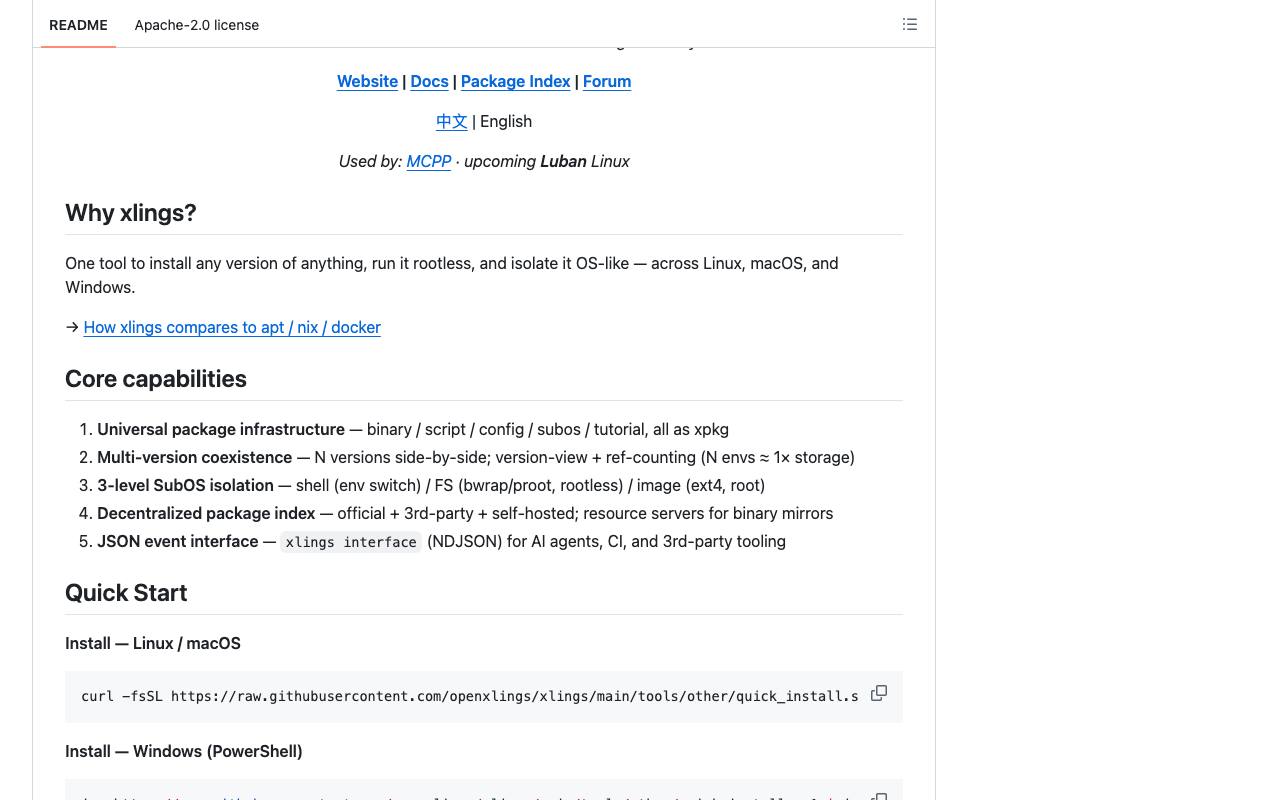1280x800 pixels.
Task: Copy the Linux/macOS curl install command
Action: coord(879,693)
